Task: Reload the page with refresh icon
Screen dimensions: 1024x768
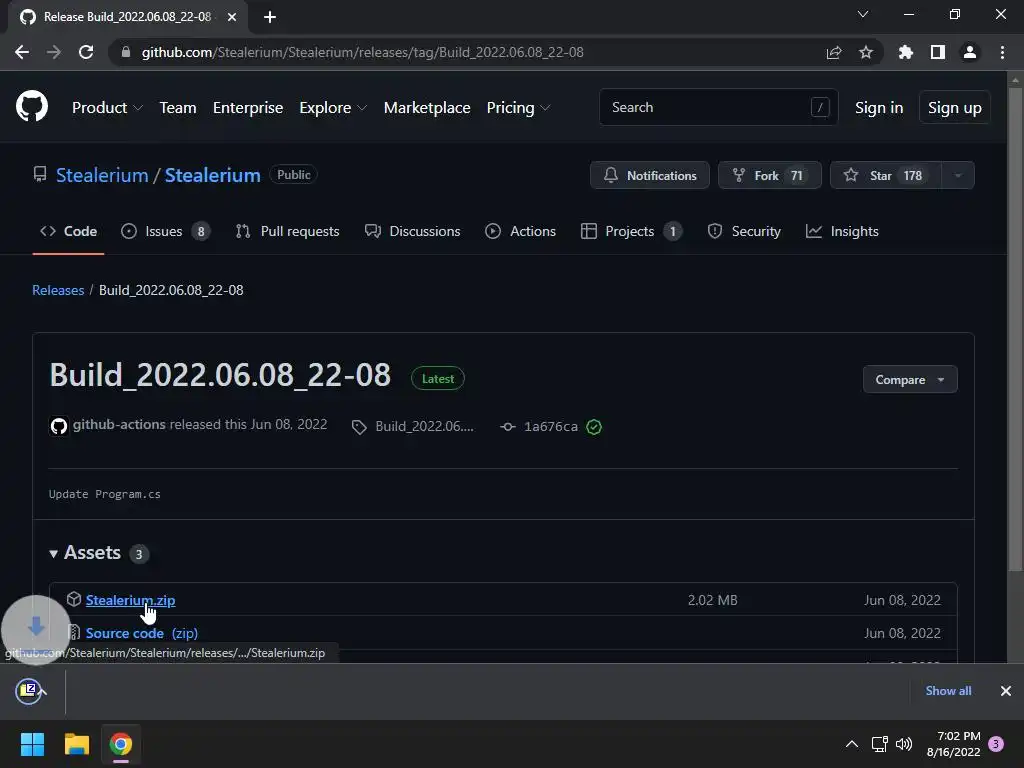Action: (86, 52)
